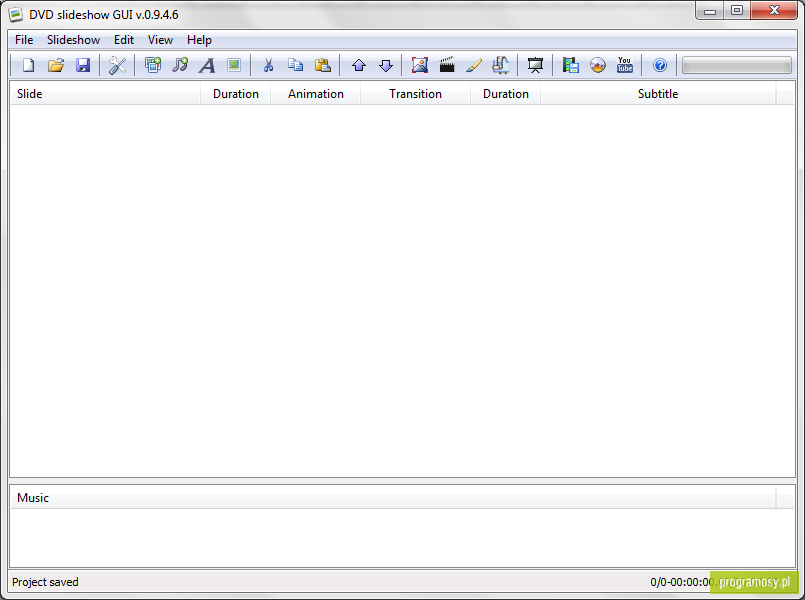Maximize the DVD slideshow GUI window
Screen dimensions: 805x600
pyautogui.click(x=737, y=10)
